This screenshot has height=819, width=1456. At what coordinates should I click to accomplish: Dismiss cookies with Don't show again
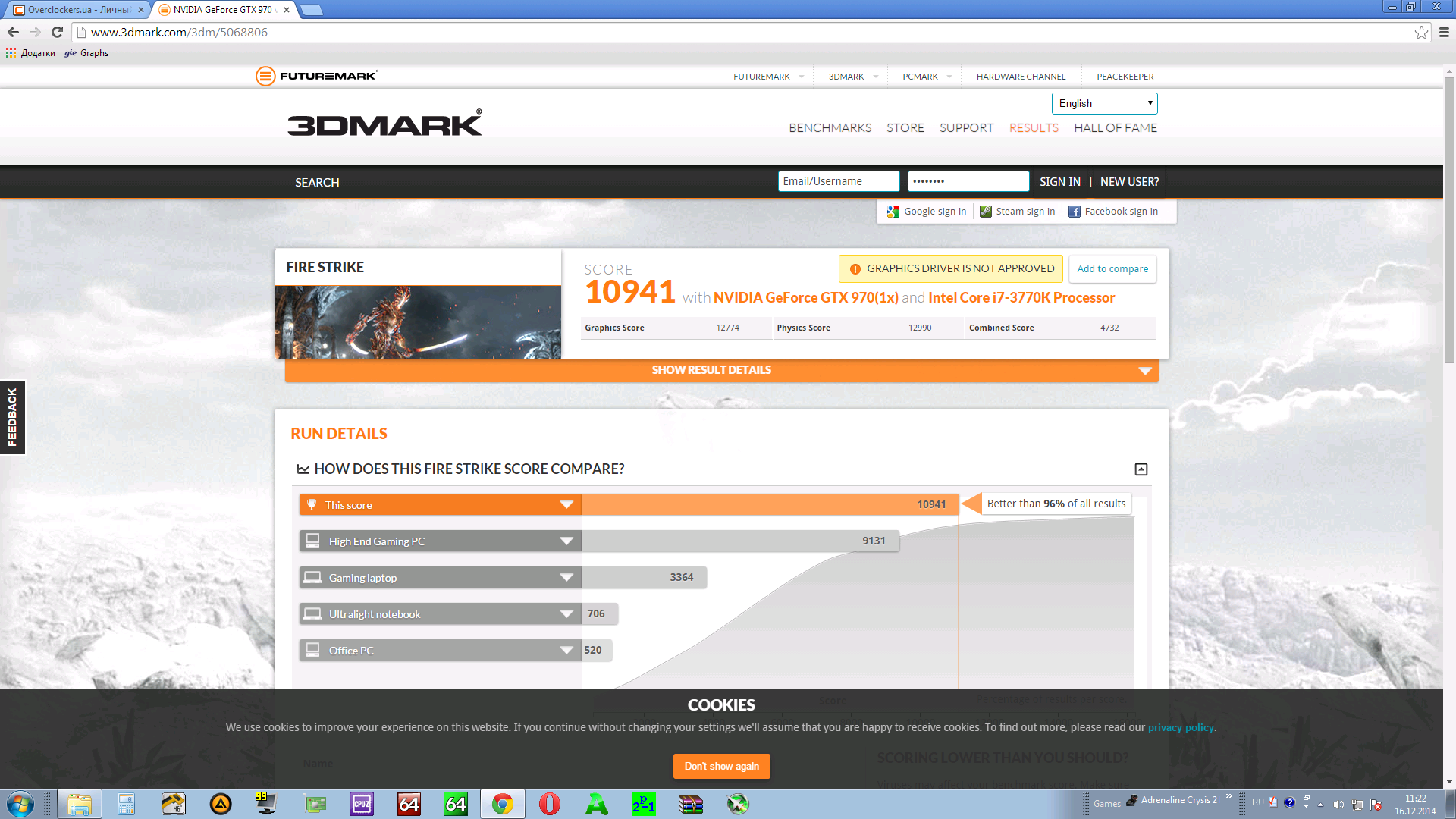coord(721,766)
